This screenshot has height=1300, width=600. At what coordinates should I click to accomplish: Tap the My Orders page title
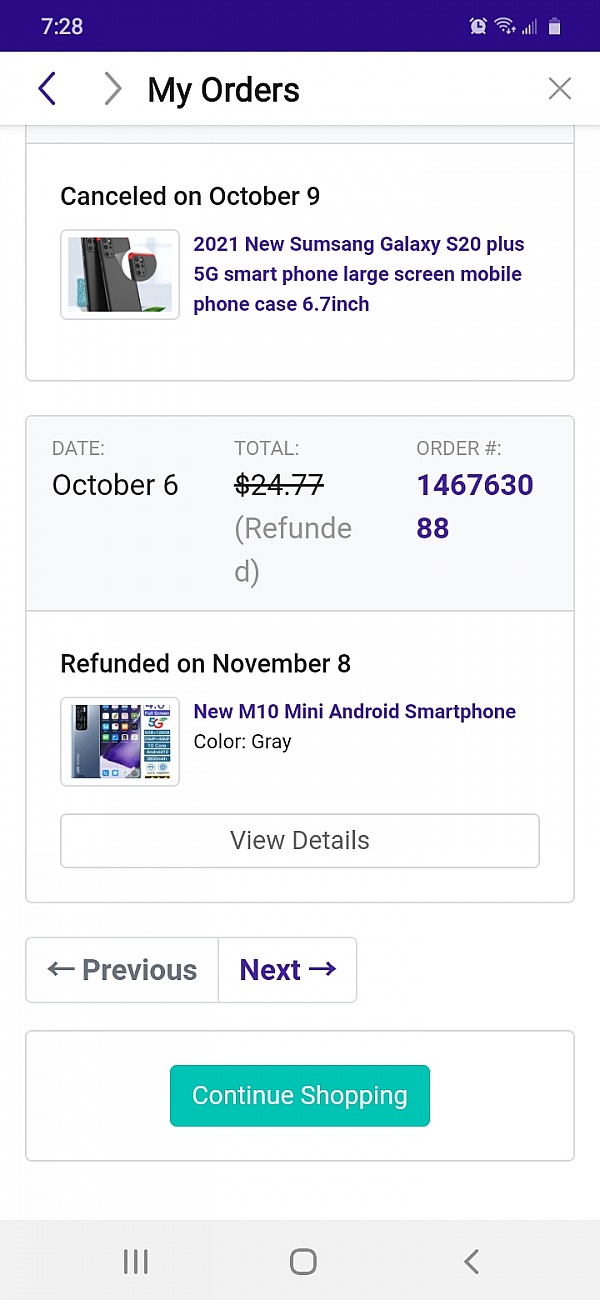tap(223, 90)
